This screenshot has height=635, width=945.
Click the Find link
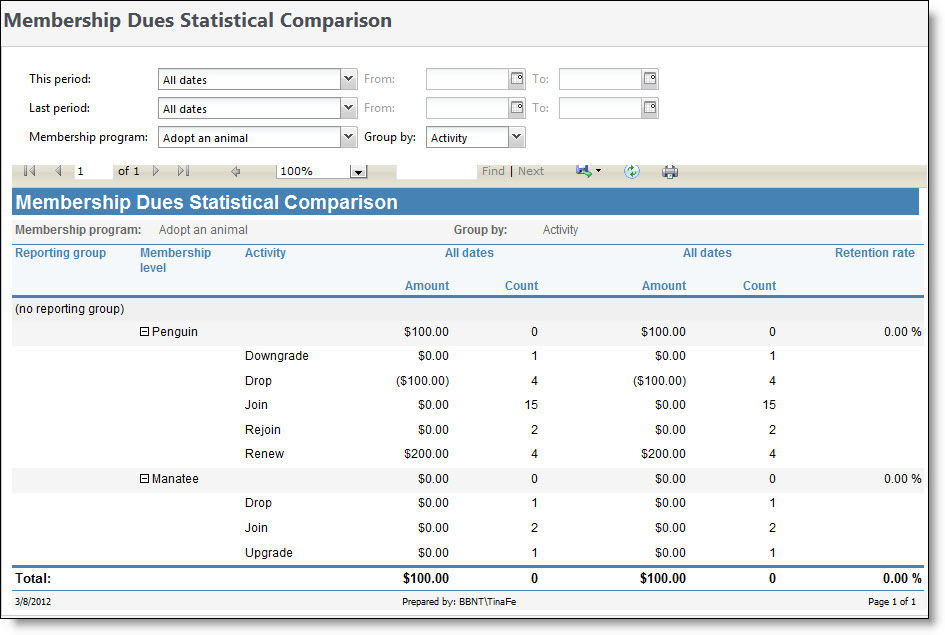(x=492, y=171)
